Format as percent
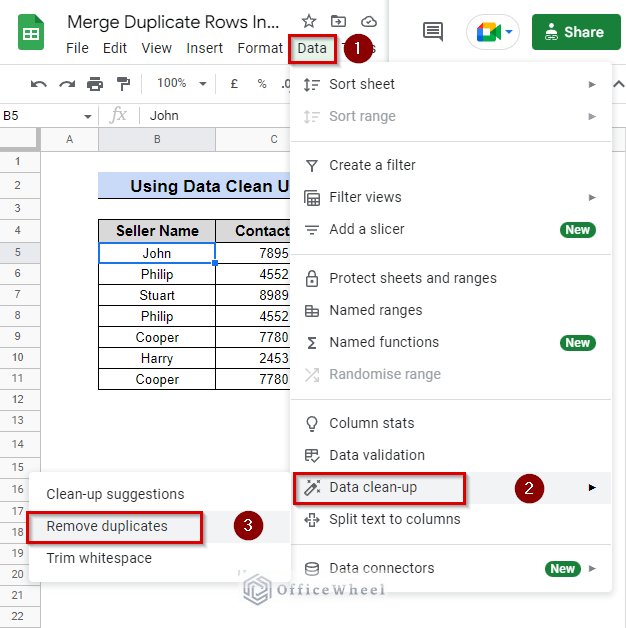The width and height of the screenshot is (626, 628). coord(262,84)
